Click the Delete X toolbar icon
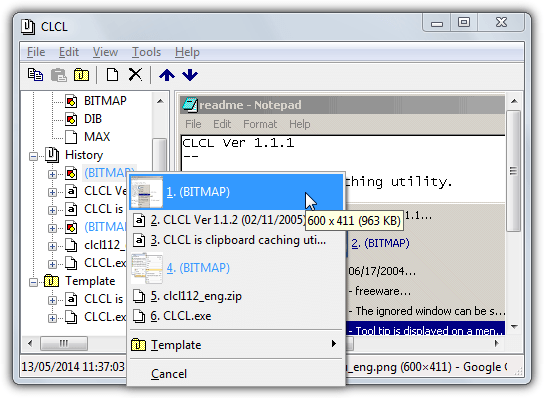 coord(135,74)
